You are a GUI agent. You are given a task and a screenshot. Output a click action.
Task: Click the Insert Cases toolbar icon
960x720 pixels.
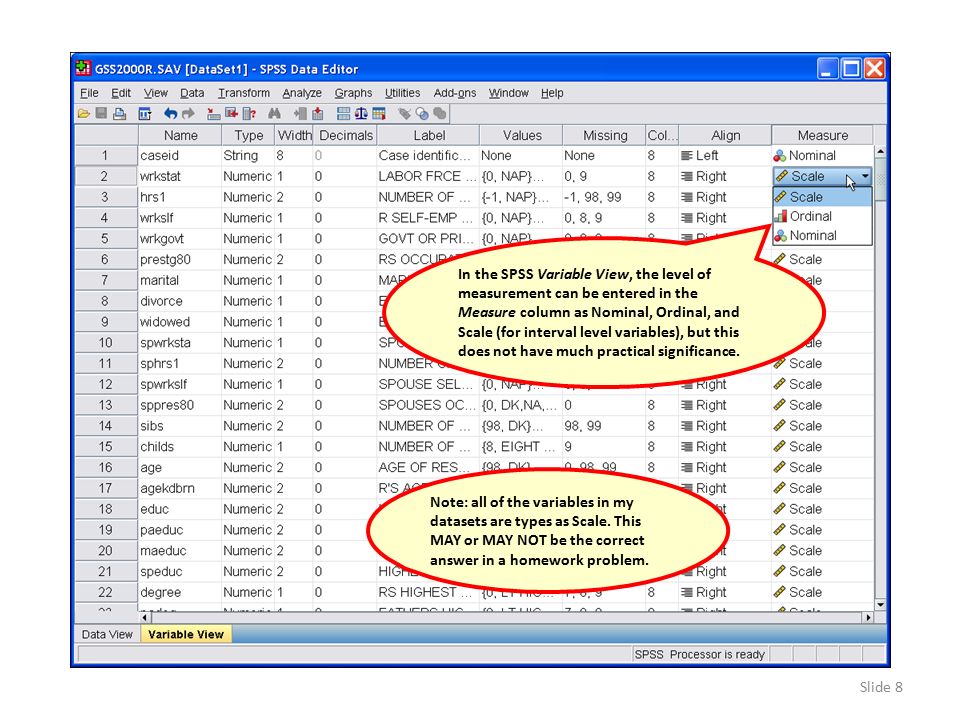(x=300, y=113)
